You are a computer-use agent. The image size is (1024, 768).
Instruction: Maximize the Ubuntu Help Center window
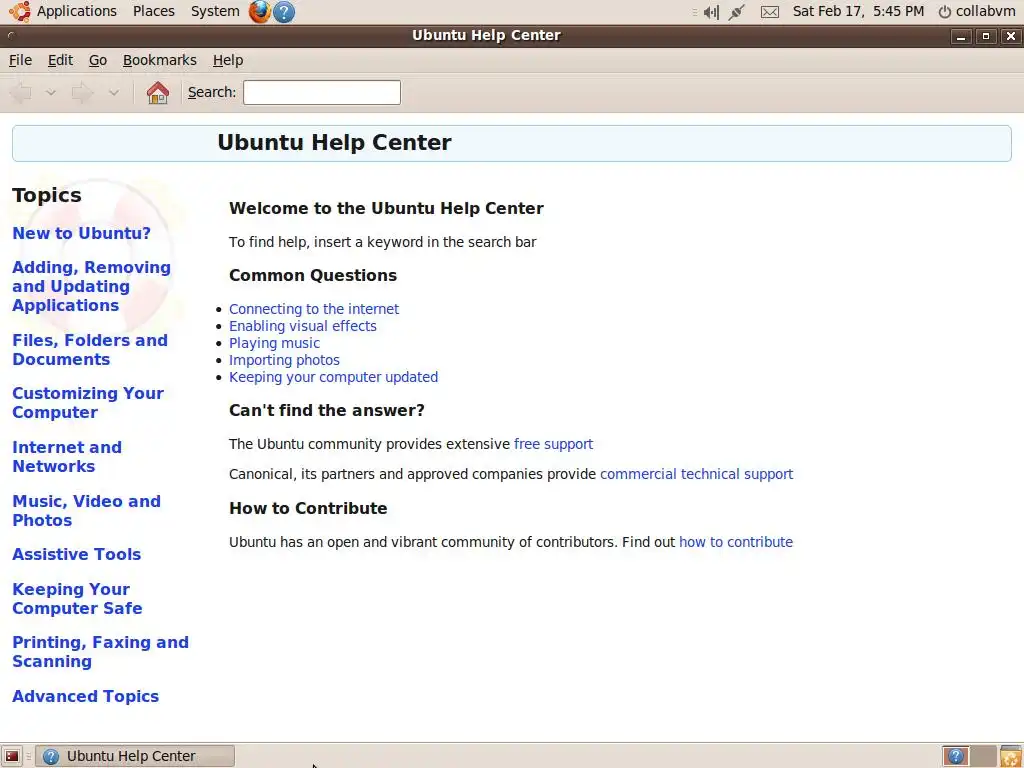coord(985,36)
